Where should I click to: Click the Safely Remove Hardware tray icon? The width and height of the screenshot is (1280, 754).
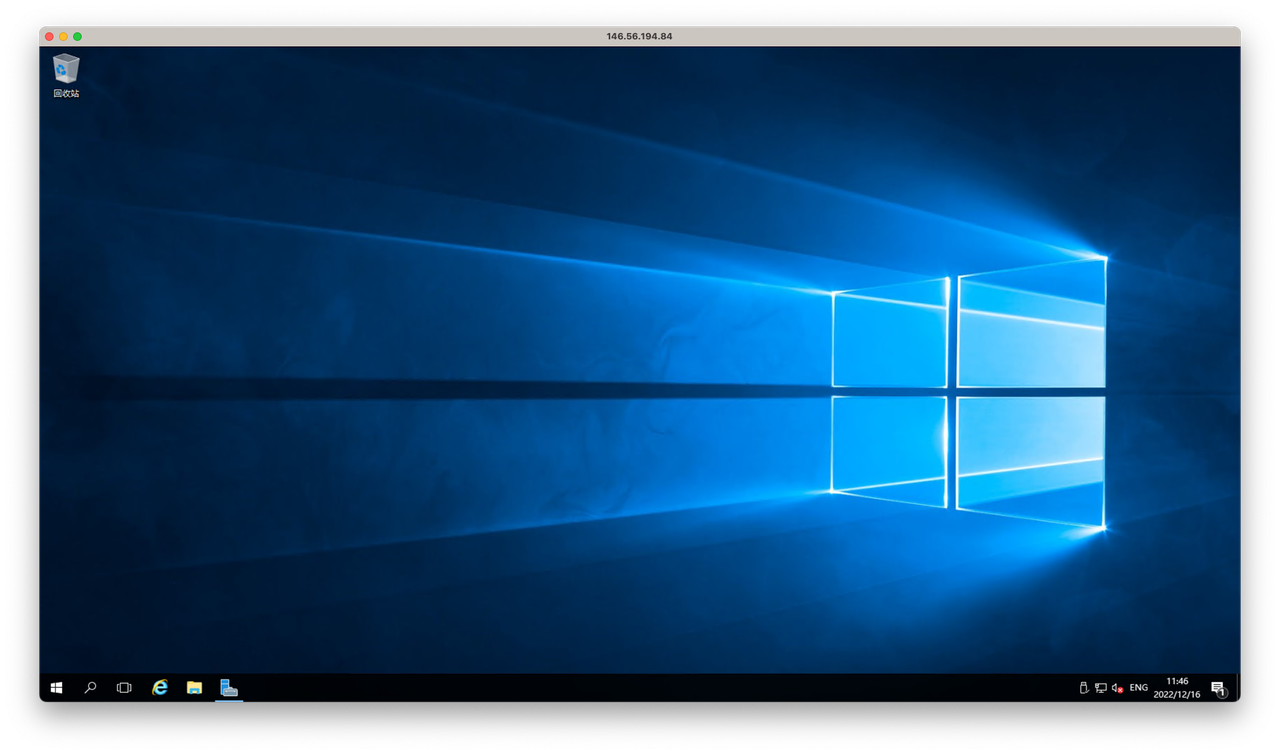pos(1083,688)
